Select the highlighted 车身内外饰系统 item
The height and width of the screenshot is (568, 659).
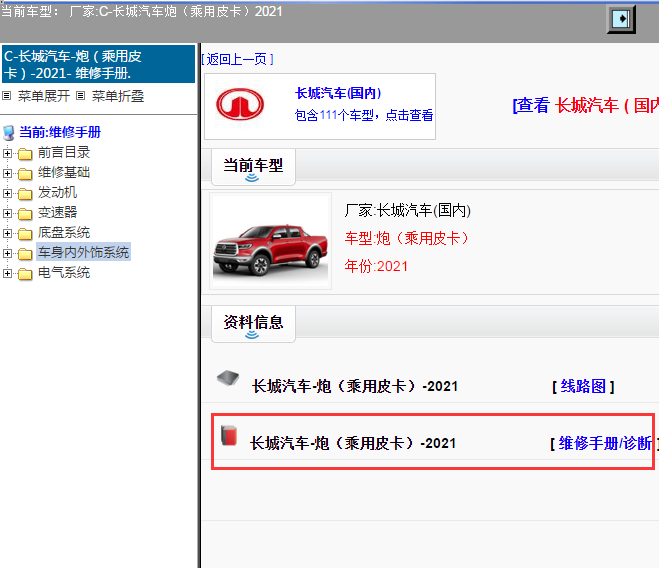83,252
